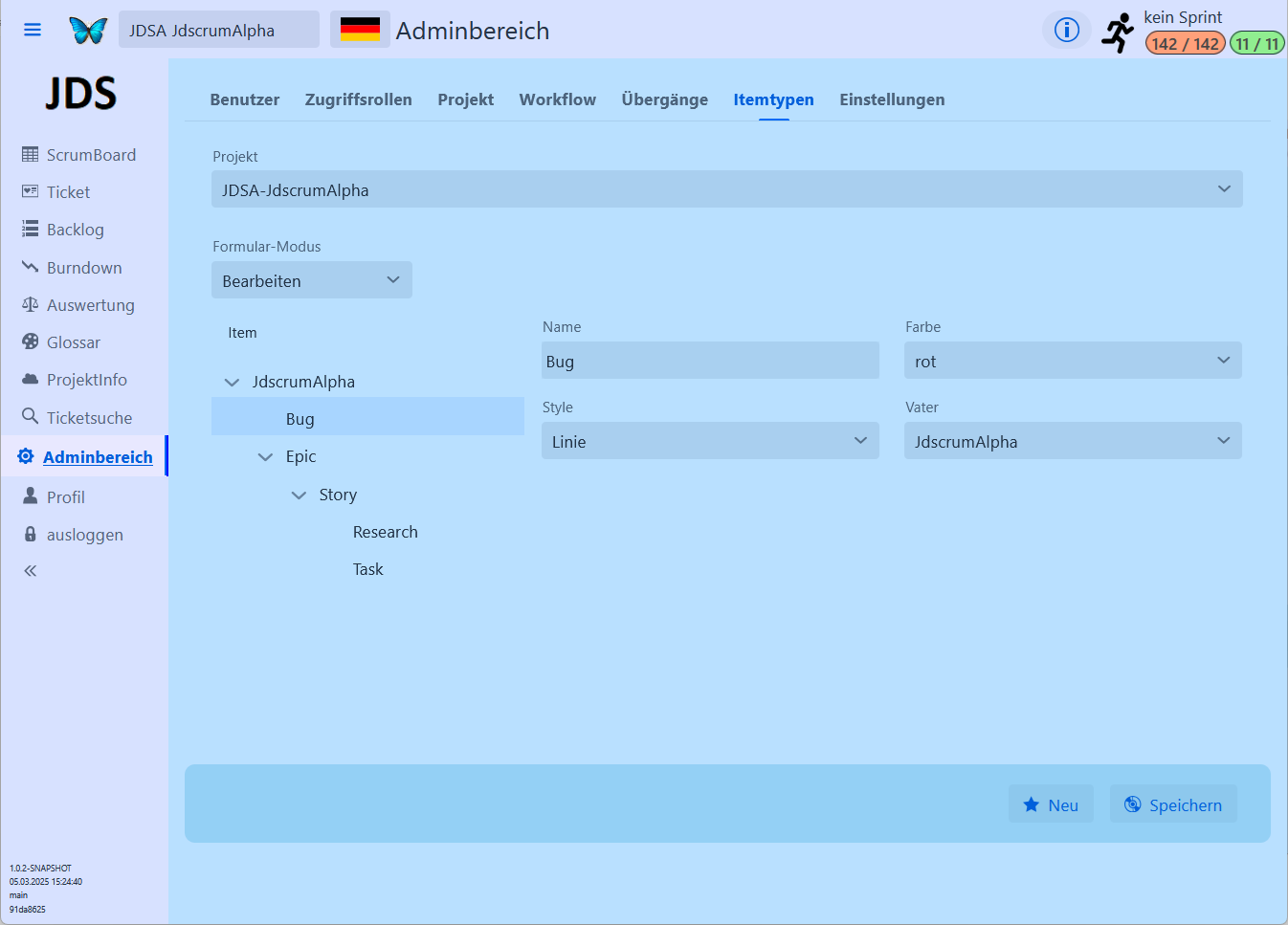Click the Name input field containing Bug
Image resolution: width=1288 pixels, height=925 pixels.
(710, 361)
